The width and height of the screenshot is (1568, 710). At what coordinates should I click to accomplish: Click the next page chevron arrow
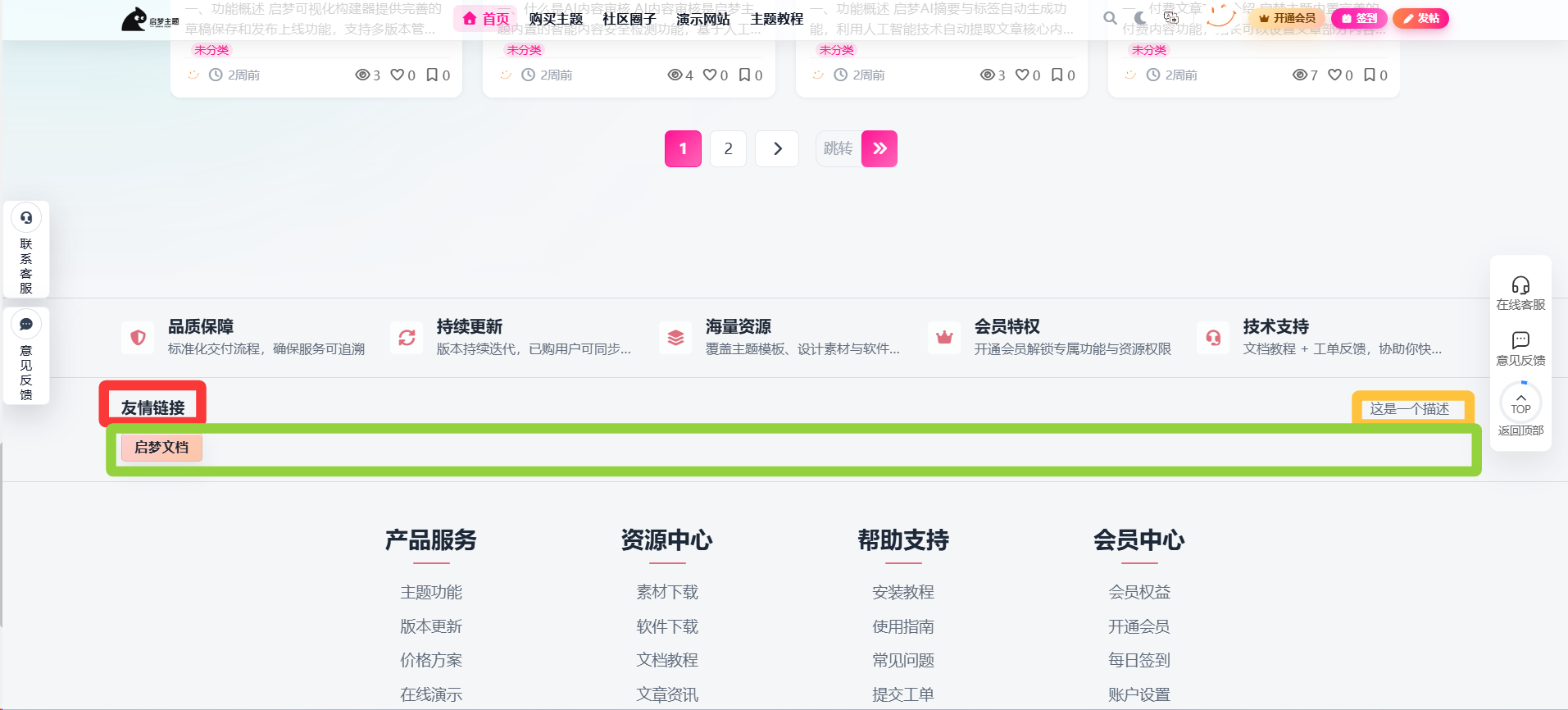click(x=777, y=148)
